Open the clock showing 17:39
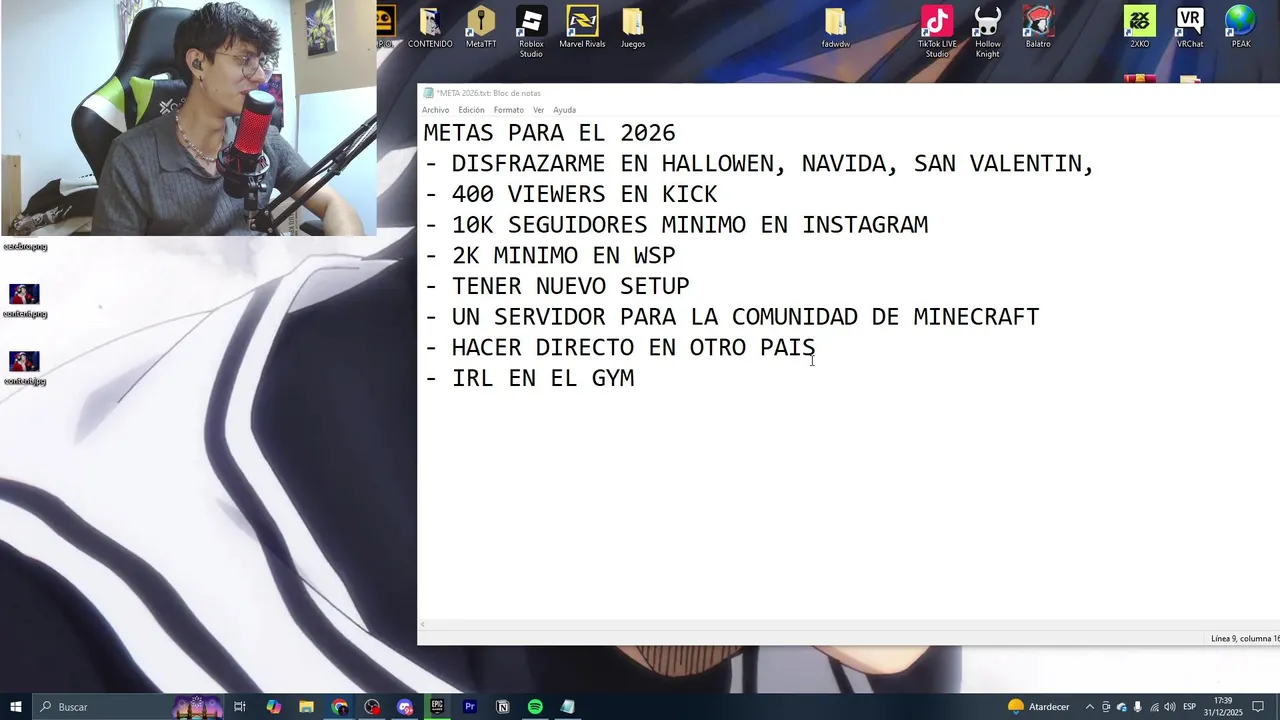Viewport: 1280px width, 720px height. coord(1223,707)
